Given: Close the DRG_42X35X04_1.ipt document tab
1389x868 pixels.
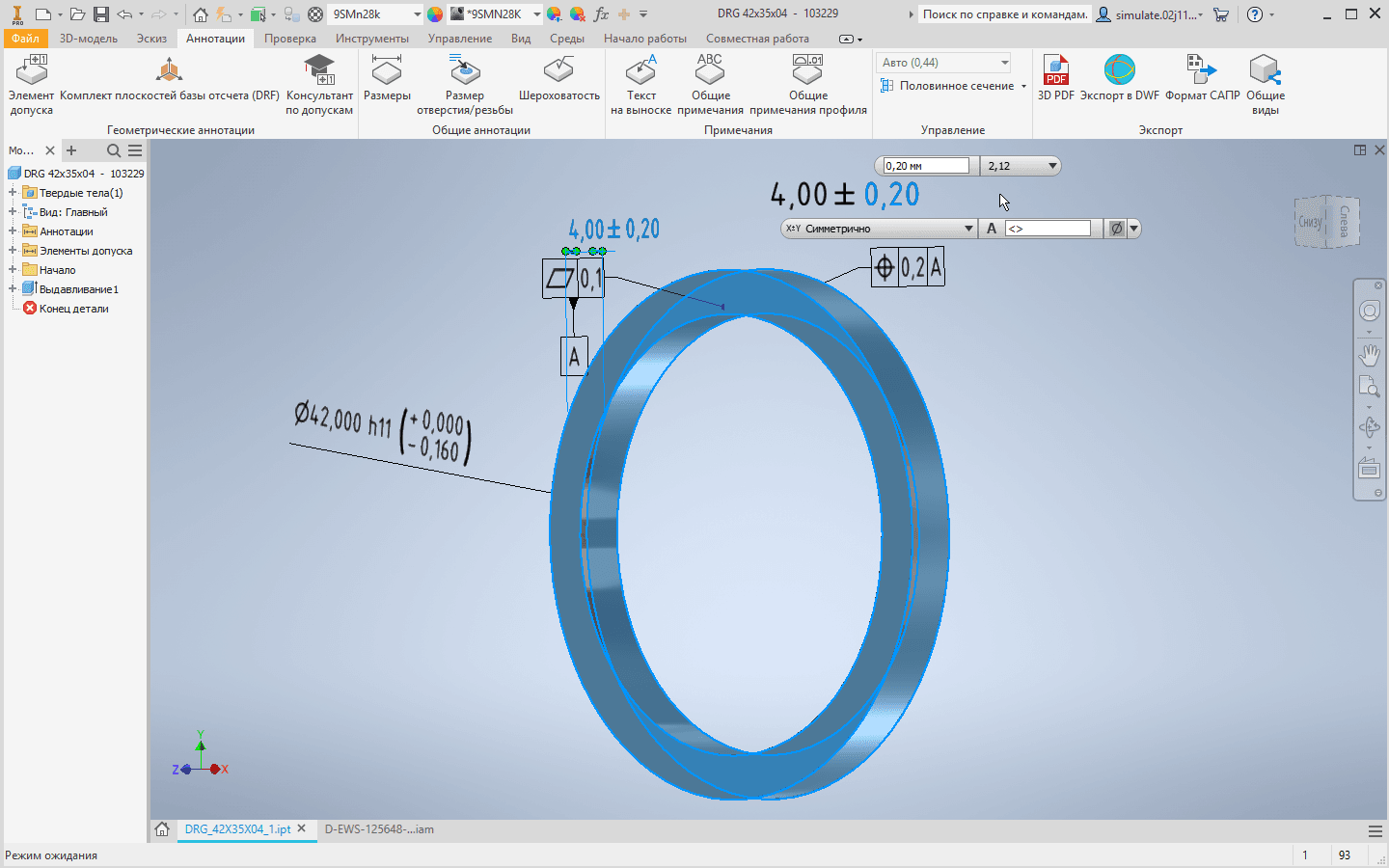Looking at the screenshot, I should (302, 828).
